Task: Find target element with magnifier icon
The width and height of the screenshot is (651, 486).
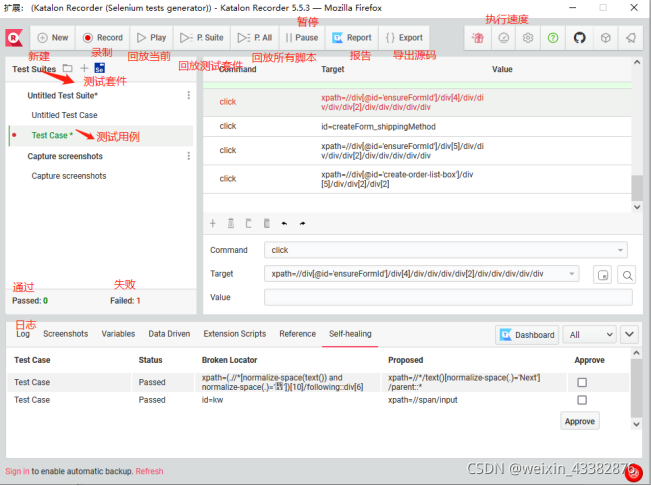Action: point(627,275)
